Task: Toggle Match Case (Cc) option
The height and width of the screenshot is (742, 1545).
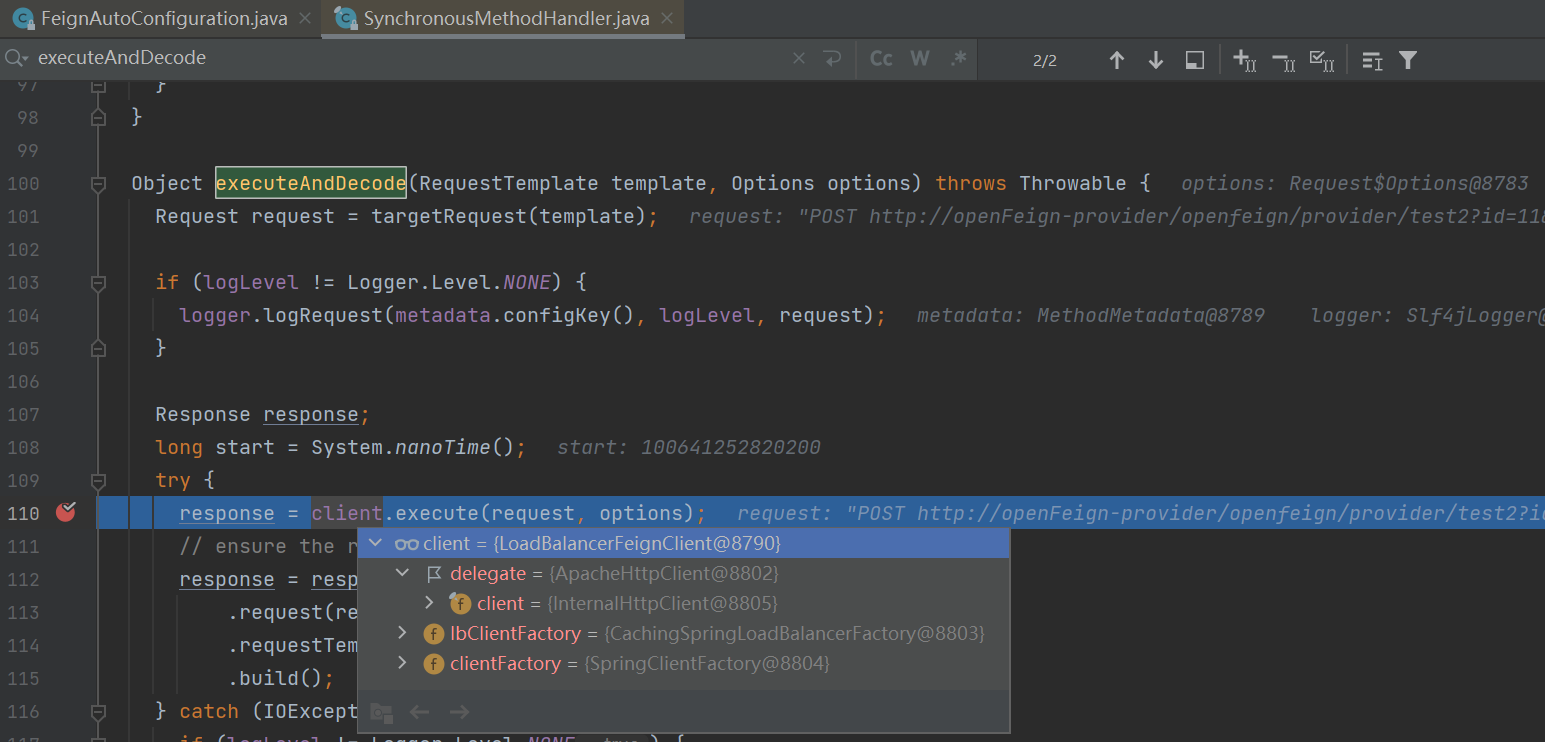Action: pyautogui.click(x=881, y=59)
